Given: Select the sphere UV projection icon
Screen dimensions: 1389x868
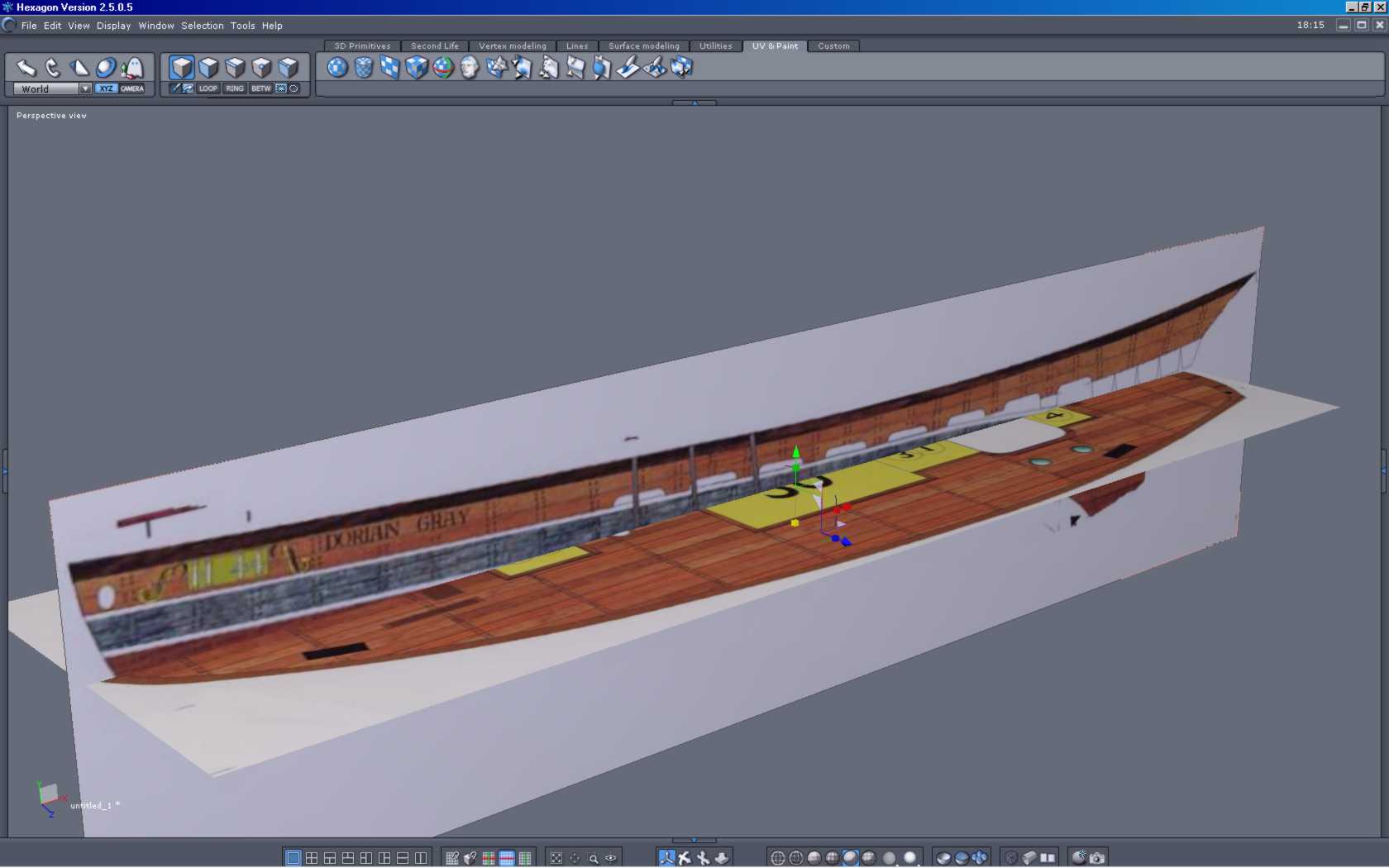Looking at the screenshot, I should pos(337,67).
